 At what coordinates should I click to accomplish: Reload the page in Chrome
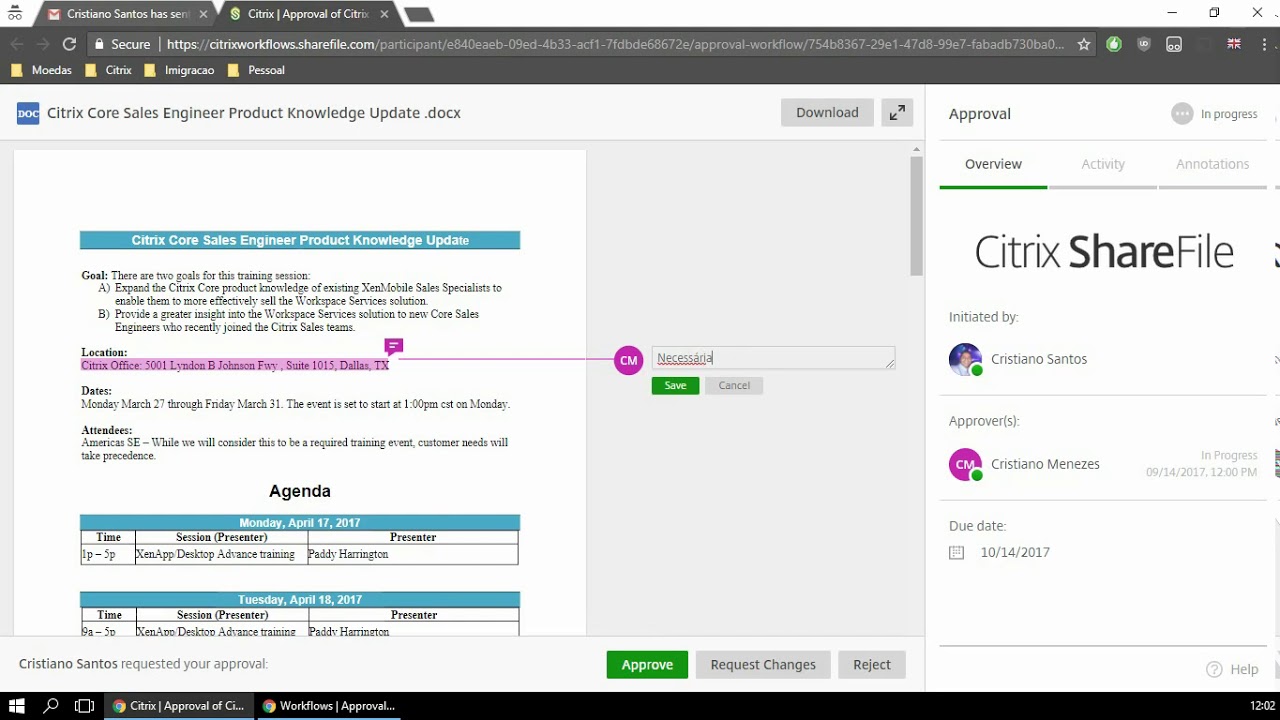click(69, 44)
